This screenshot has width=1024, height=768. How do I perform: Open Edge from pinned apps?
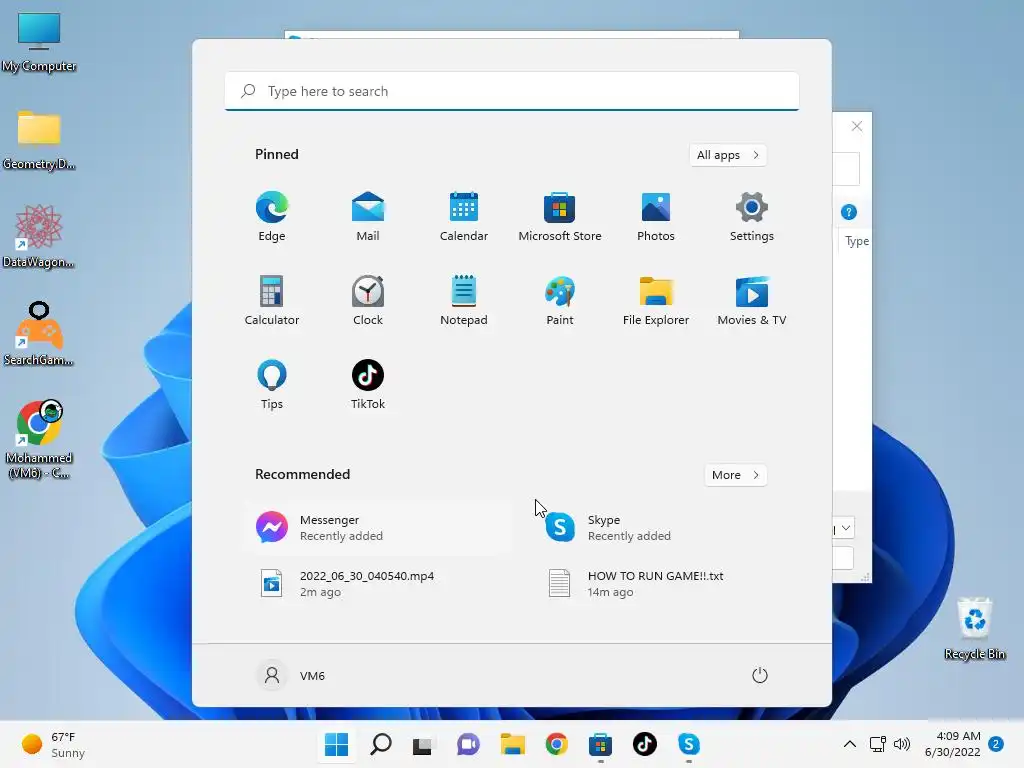272,217
